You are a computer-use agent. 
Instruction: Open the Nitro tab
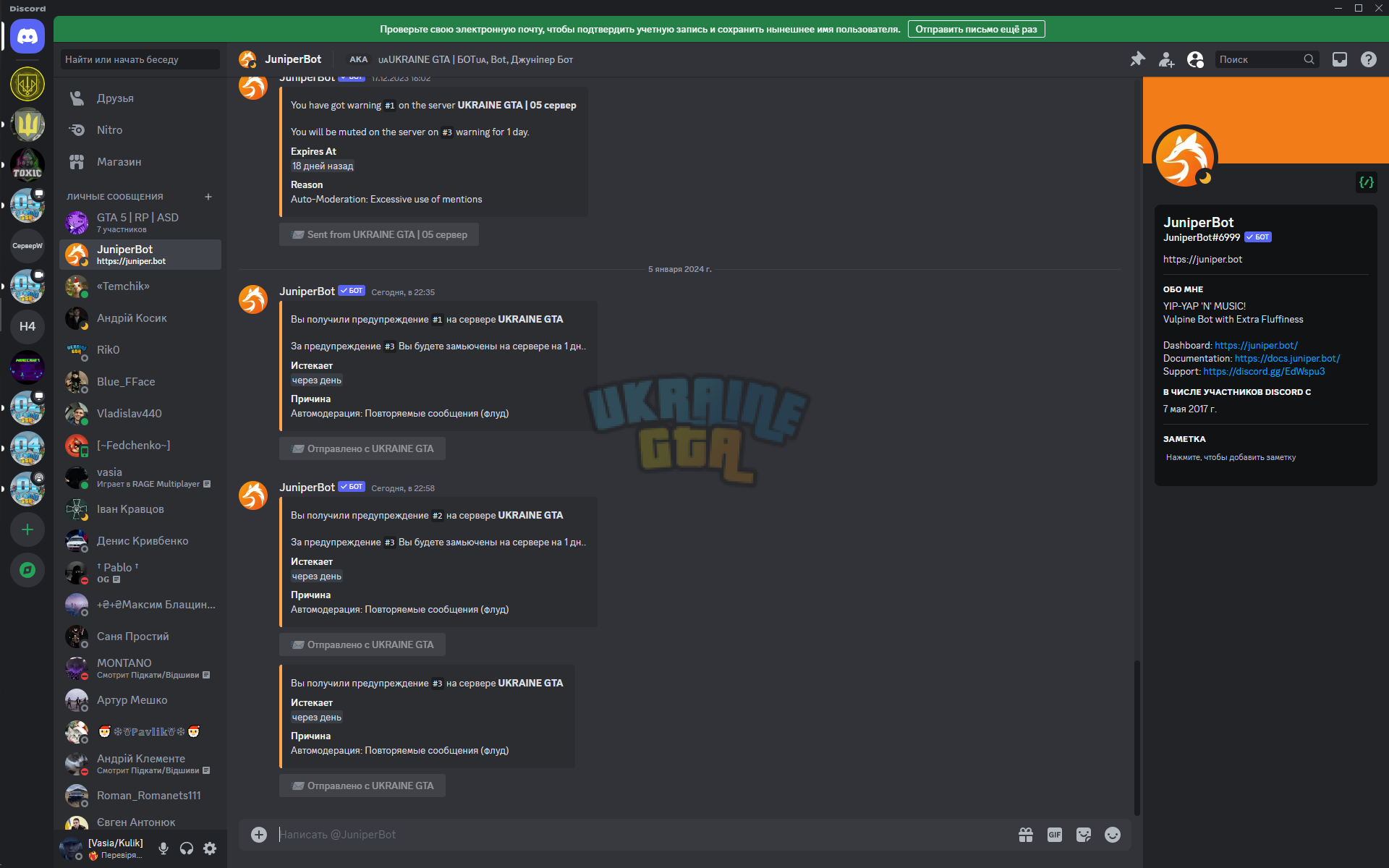pyautogui.click(x=140, y=130)
